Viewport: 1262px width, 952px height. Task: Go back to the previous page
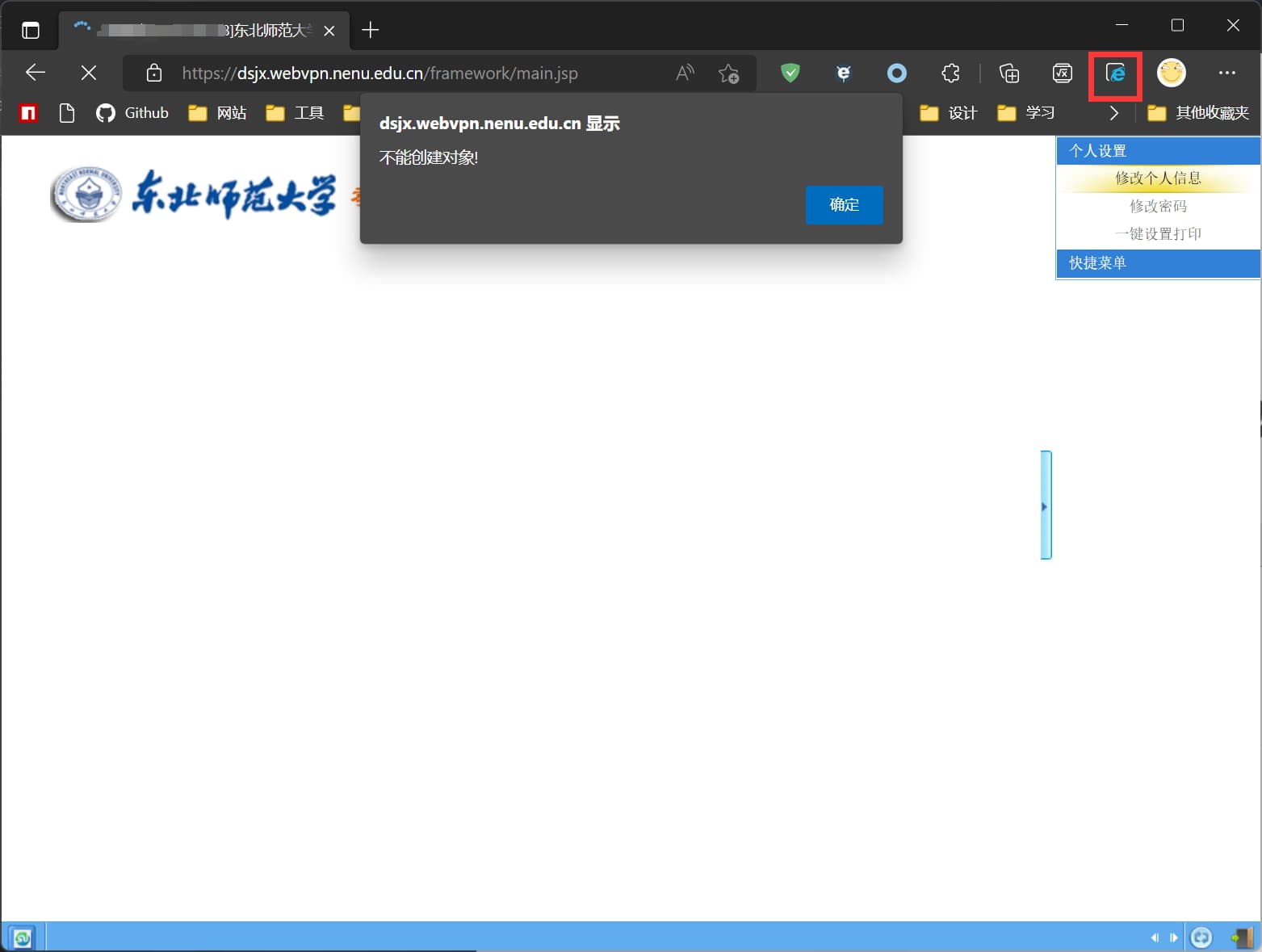coord(36,73)
